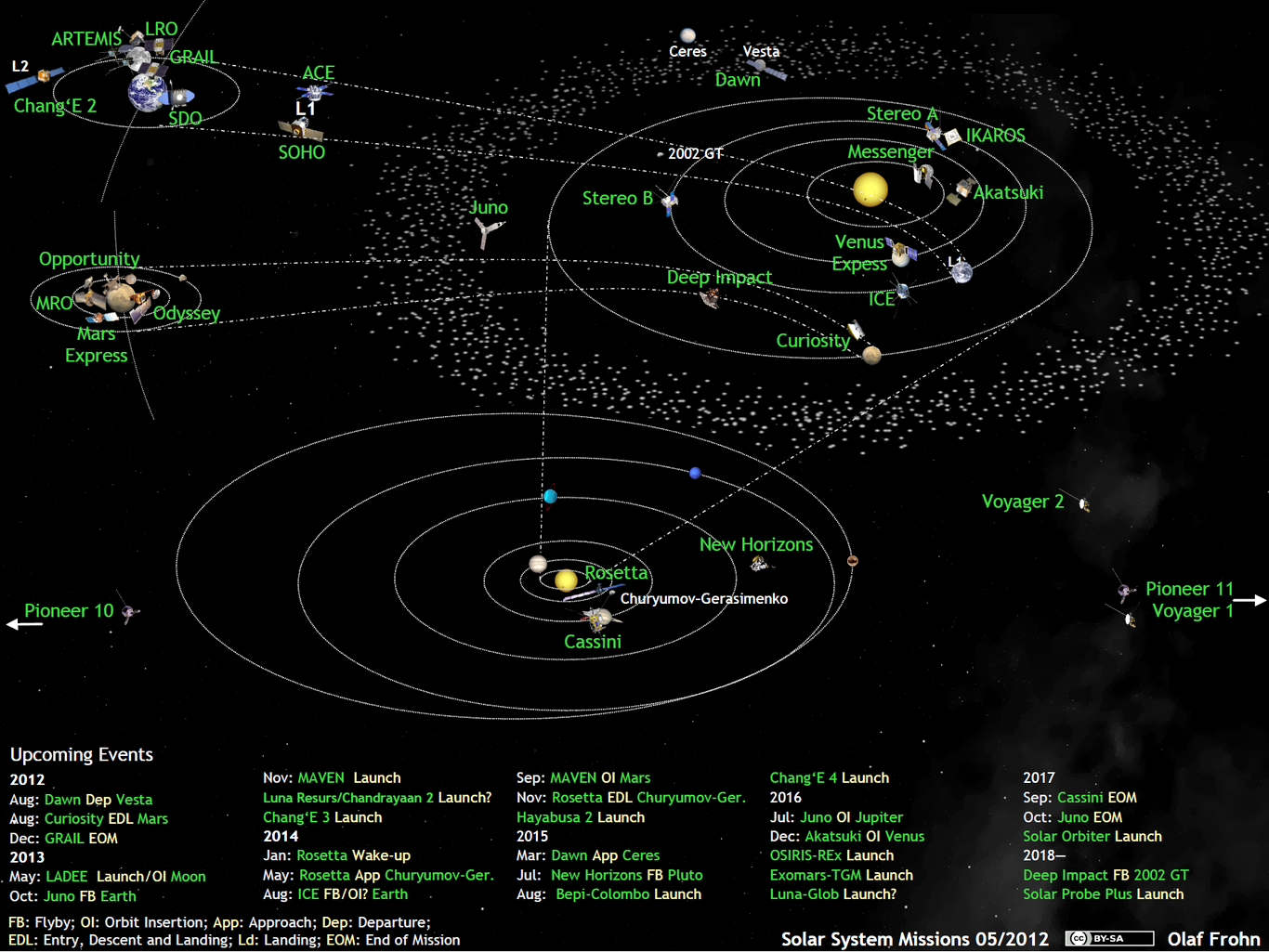Viewport: 1269px width, 952px height.
Task: Select "Jan: Rosetta Wake-up" event
Action: click(336, 855)
